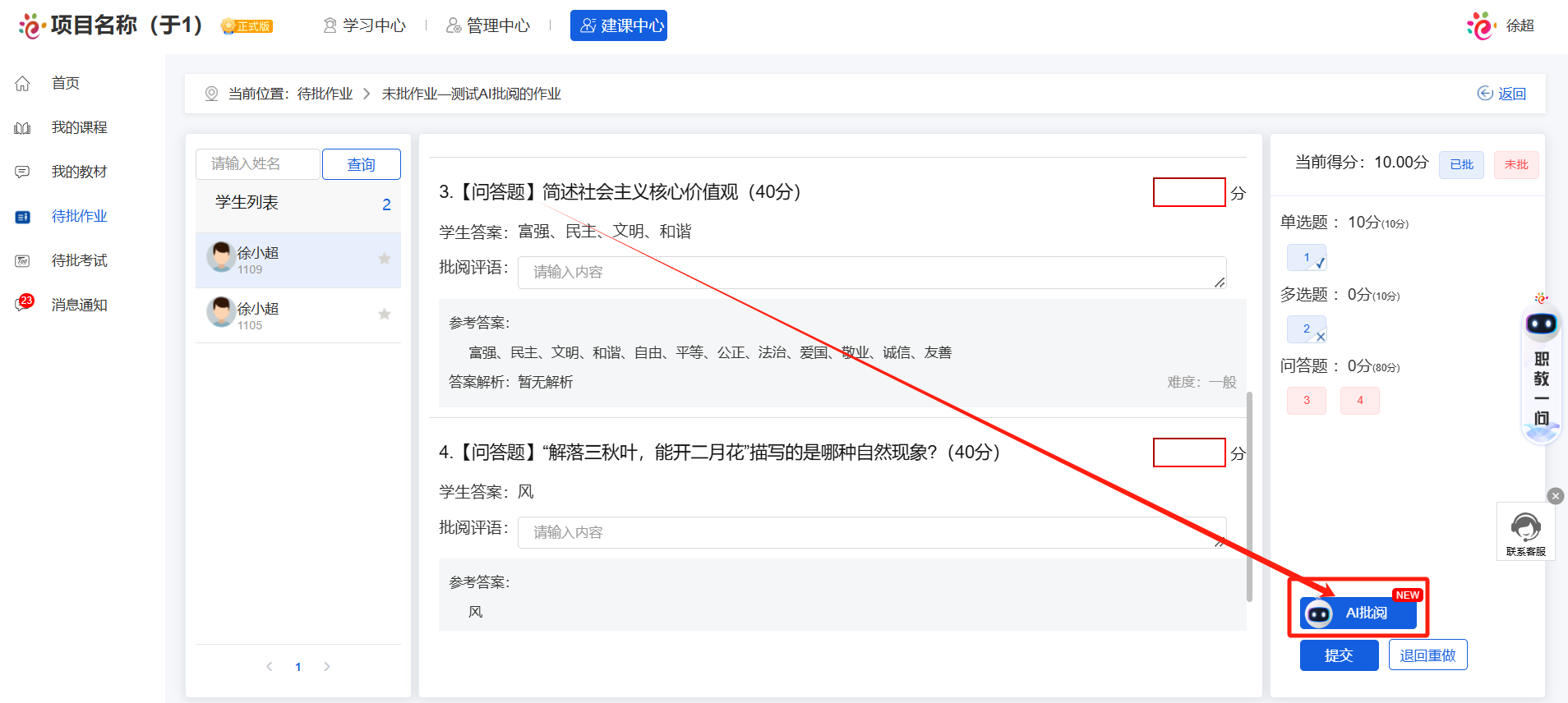Screen dimensions: 1568x703
Task: Switch to 管理中心 tab
Action: point(488,25)
